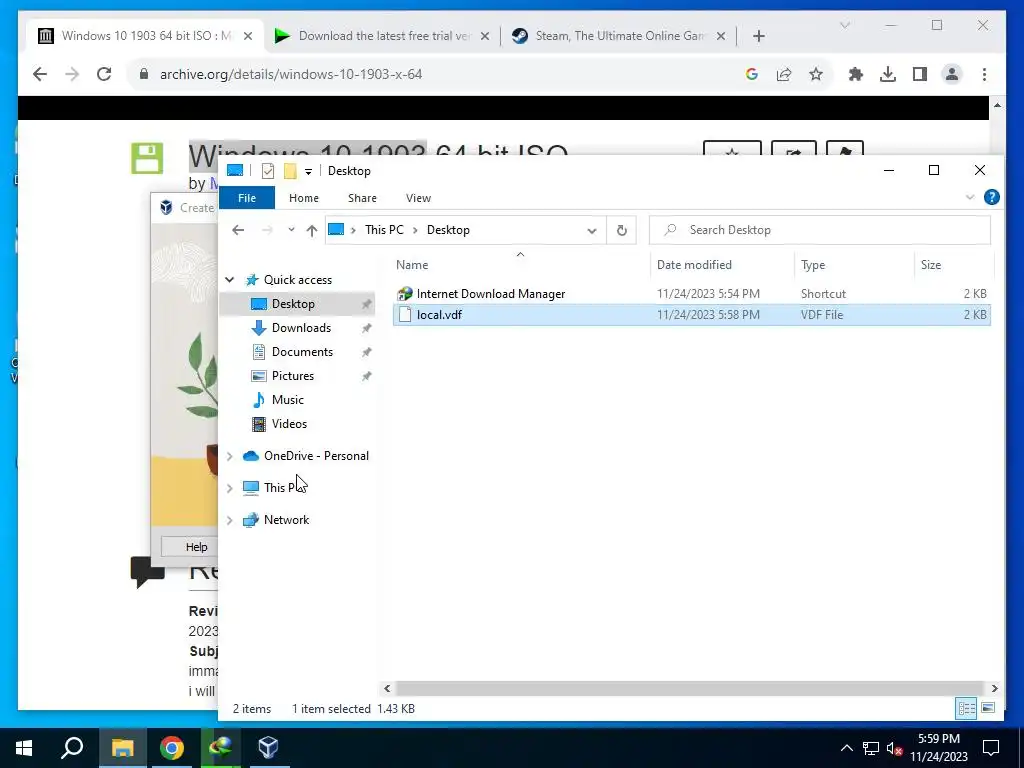This screenshot has height=768, width=1024.
Task: Open network icon in system tray
Action: (x=871, y=748)
